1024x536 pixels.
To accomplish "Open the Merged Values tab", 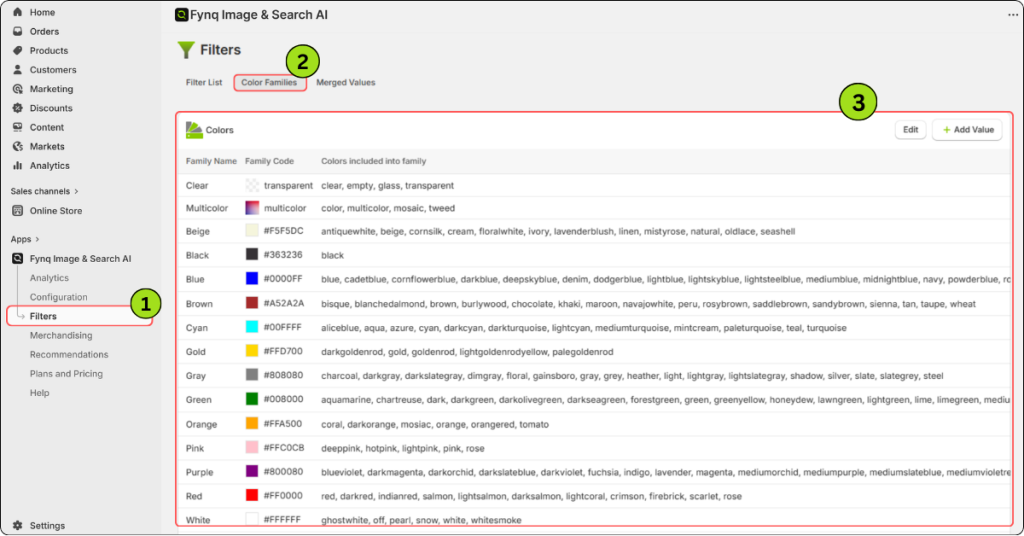I will pos(345,82).
